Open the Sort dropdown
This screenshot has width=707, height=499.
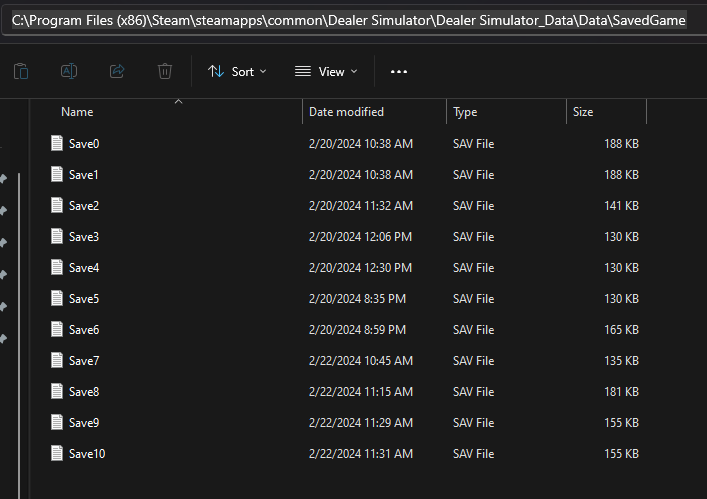coord(237,72)
